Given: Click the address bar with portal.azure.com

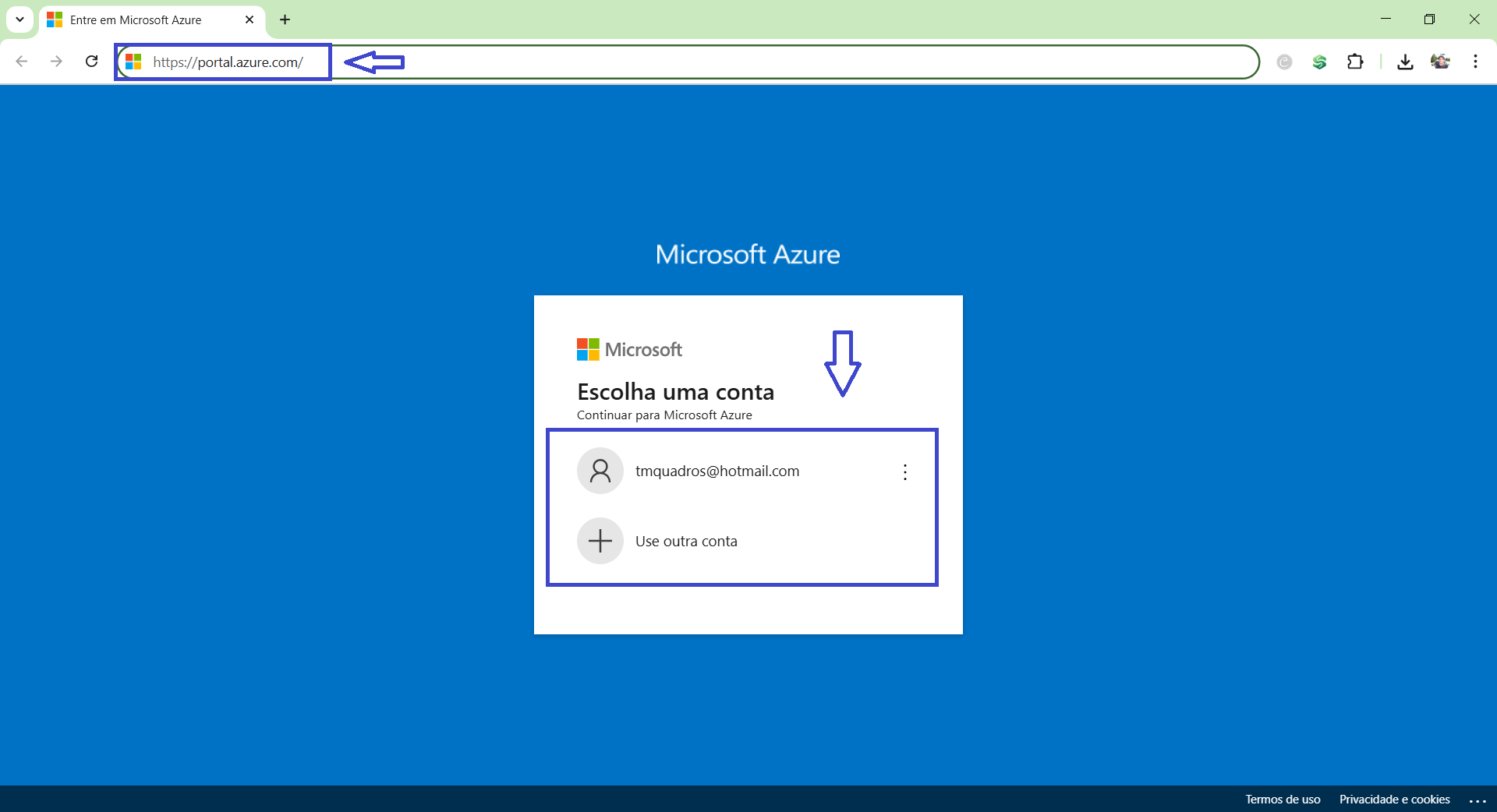Looking at the screenshot, I should tap(686, 62).
